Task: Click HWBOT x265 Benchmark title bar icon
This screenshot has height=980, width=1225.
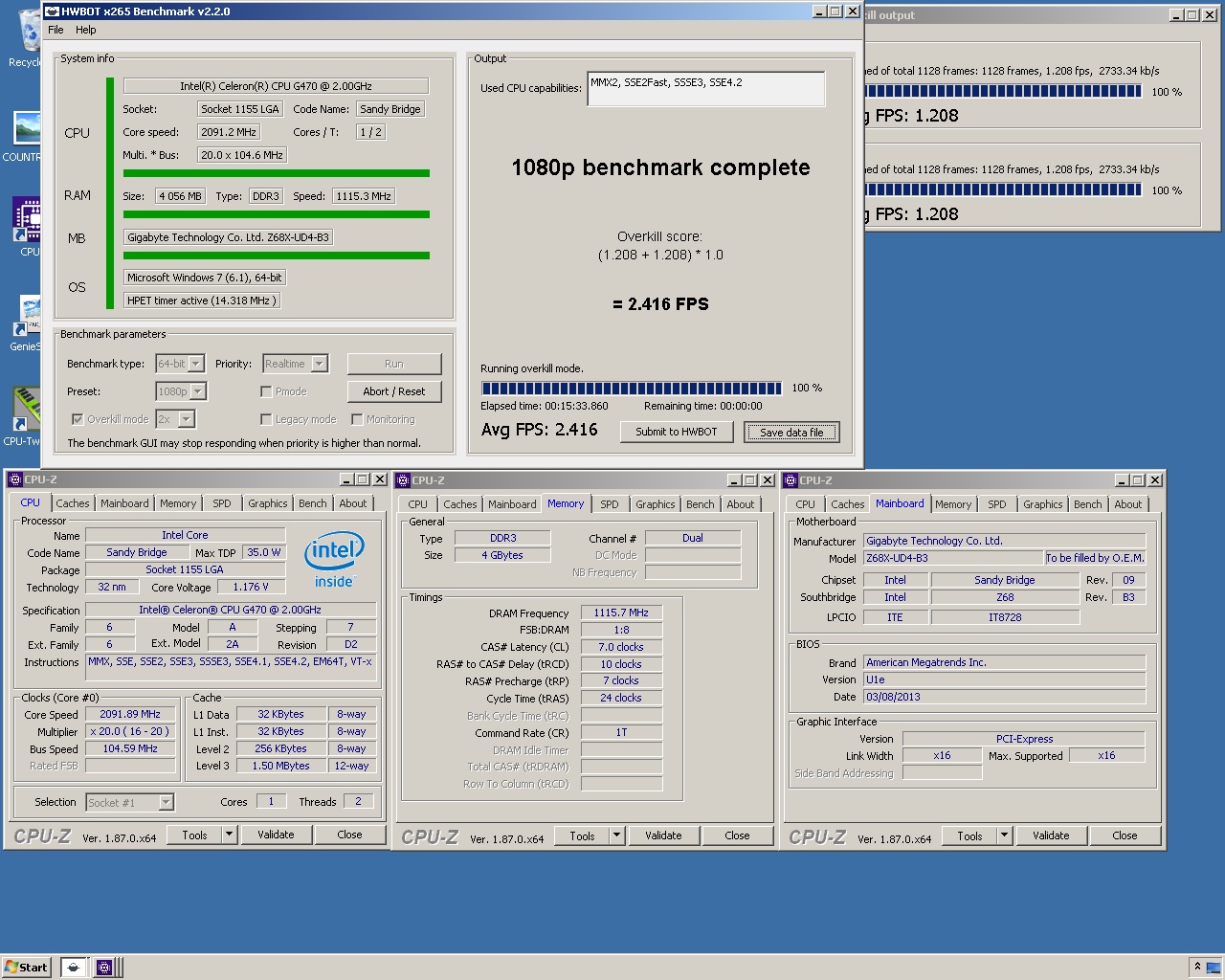Action: click(52, 11)
